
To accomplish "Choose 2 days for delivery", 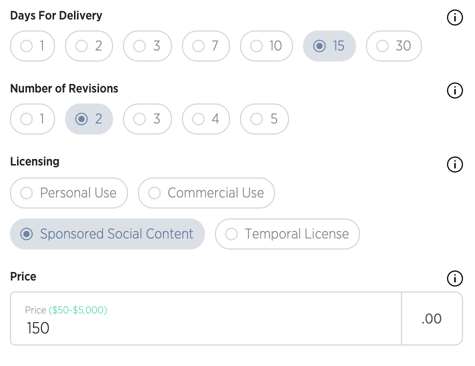I will click(x=89, y=46).
